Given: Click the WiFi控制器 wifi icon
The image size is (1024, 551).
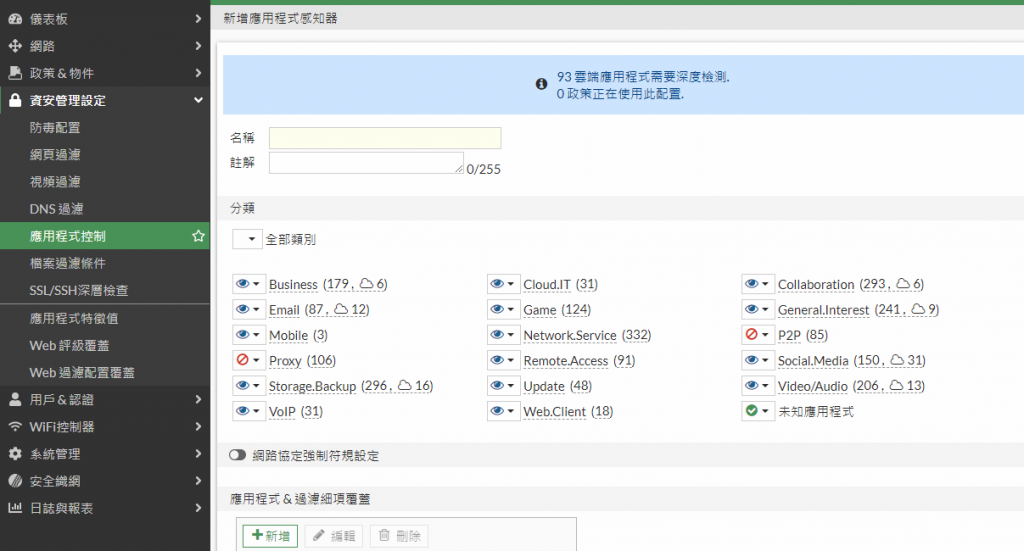Looking at the screenshot, I should (x=15, y=427).
